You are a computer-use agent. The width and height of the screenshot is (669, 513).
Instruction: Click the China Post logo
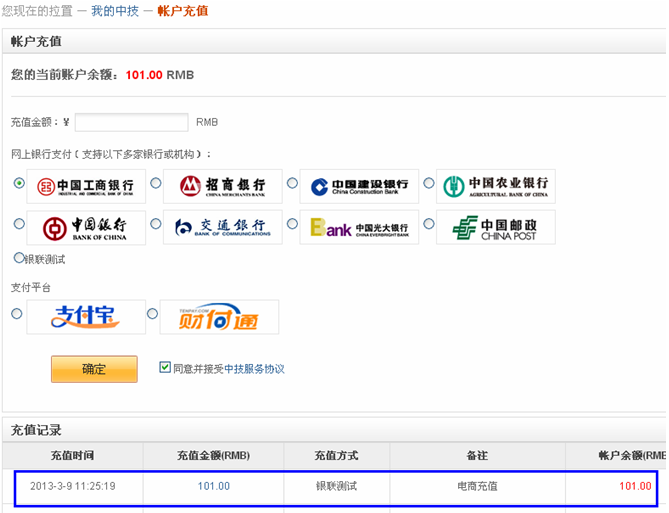pyautogui.click(x=495, y=227)
